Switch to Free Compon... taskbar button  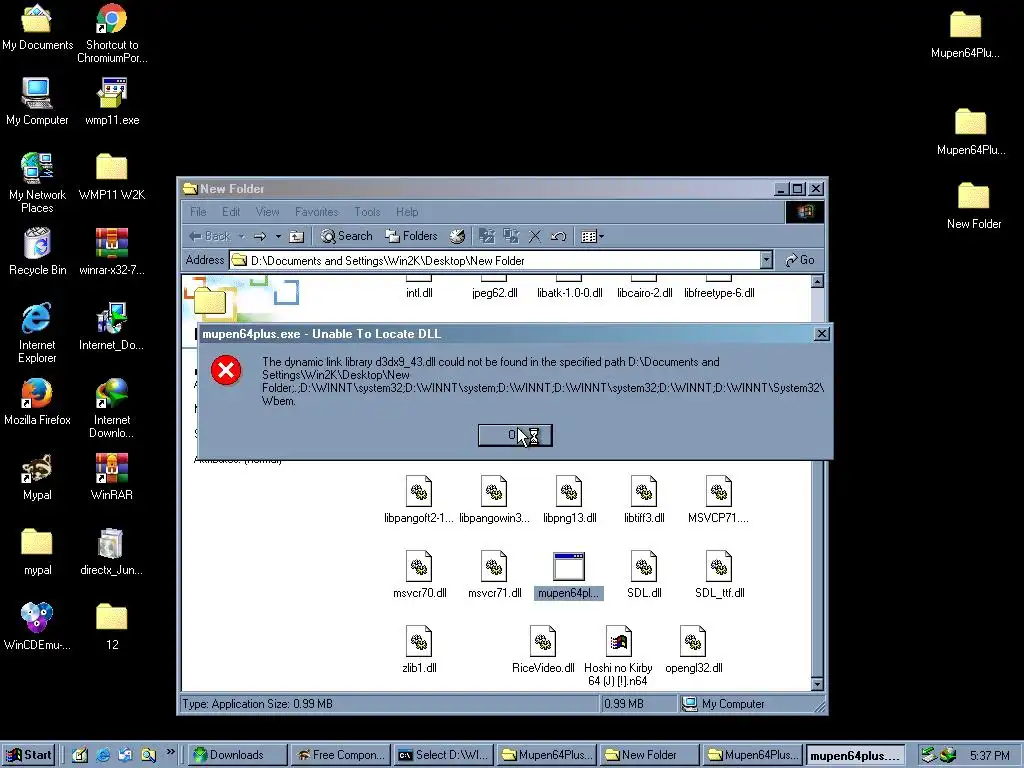click(341, 755)
